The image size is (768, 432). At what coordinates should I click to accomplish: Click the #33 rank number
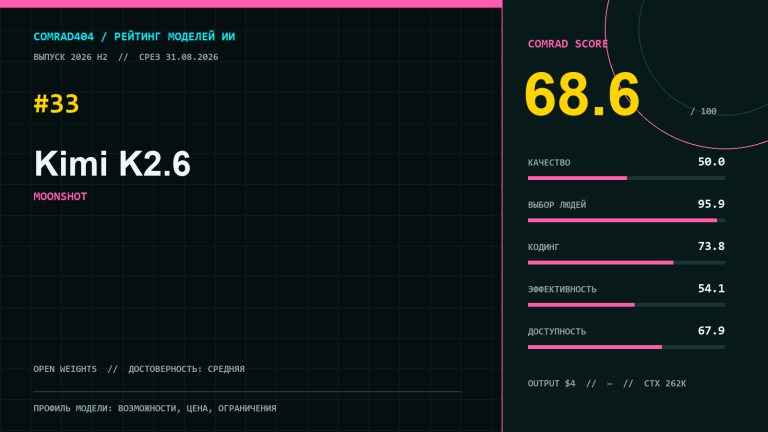click(56, 104)
